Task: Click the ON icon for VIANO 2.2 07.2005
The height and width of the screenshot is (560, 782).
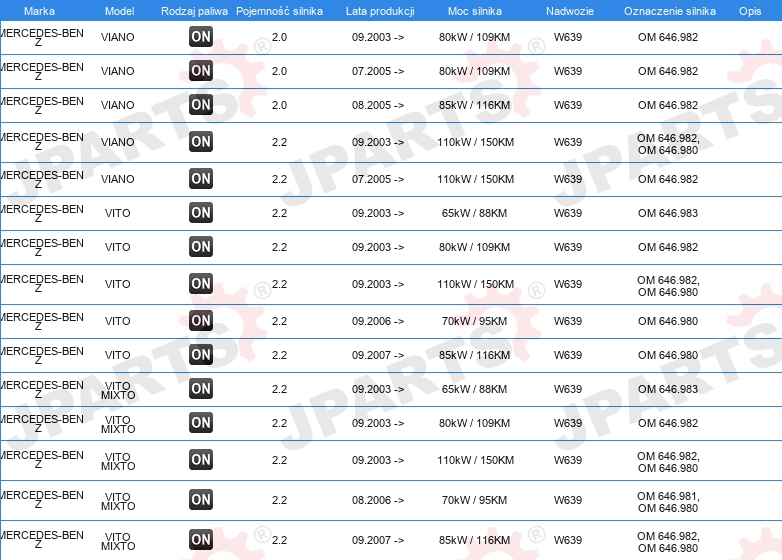Action: 201,179
